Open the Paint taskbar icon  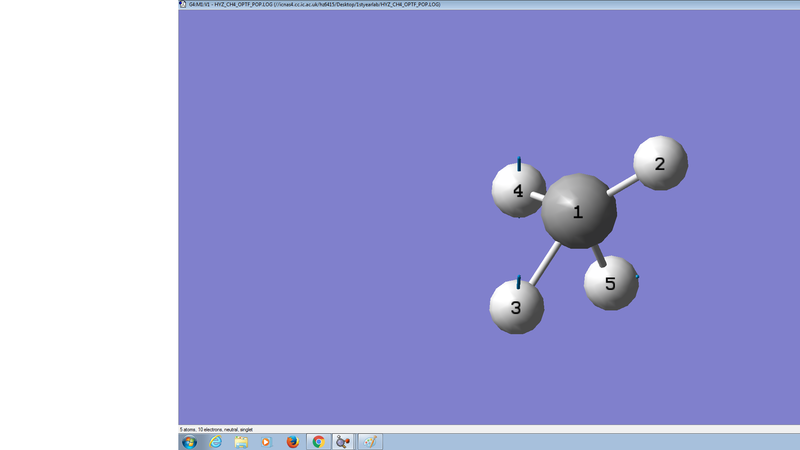(370, 441)
